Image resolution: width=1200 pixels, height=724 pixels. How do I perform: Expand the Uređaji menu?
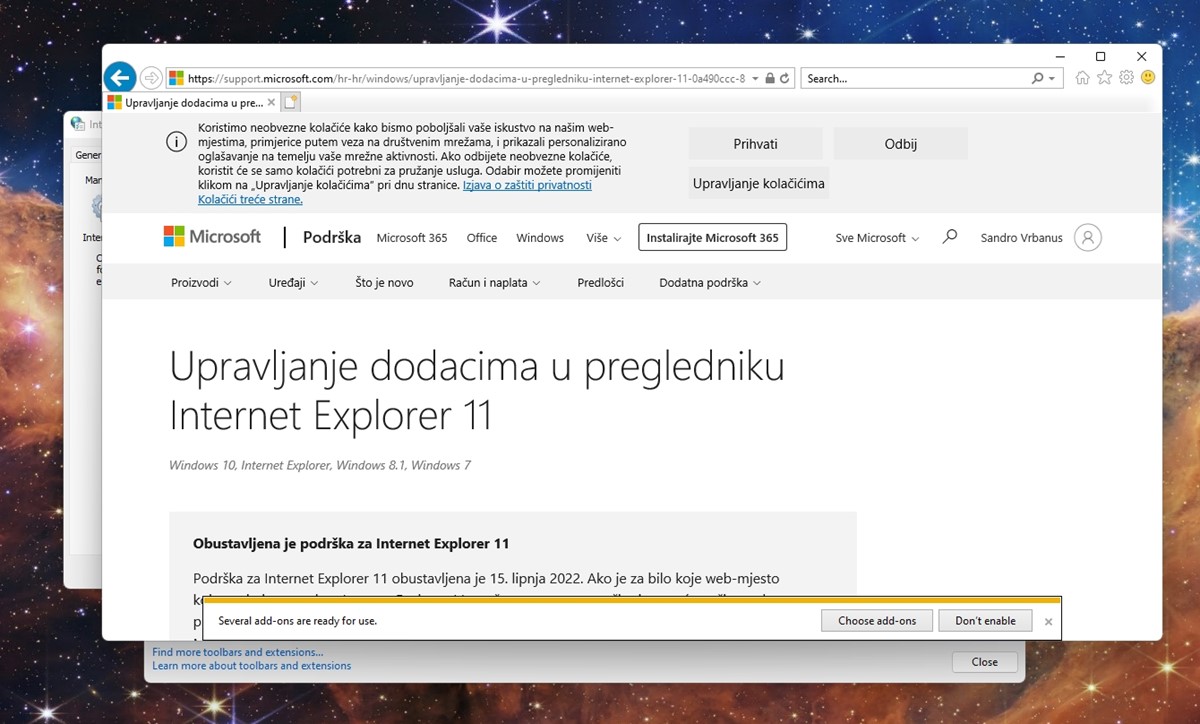294,283
